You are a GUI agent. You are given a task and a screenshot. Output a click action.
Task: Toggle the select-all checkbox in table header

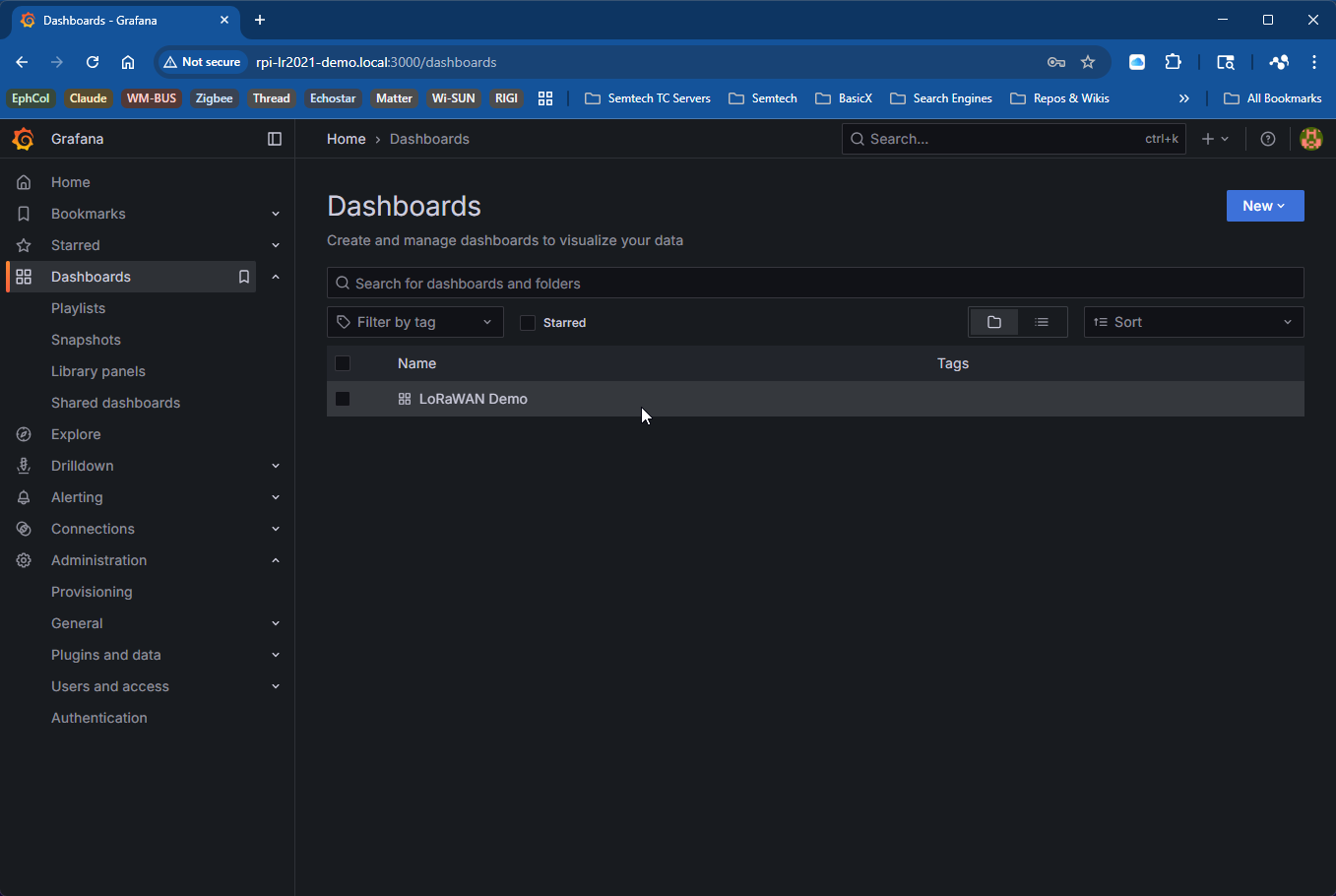[x=343, y=363]
